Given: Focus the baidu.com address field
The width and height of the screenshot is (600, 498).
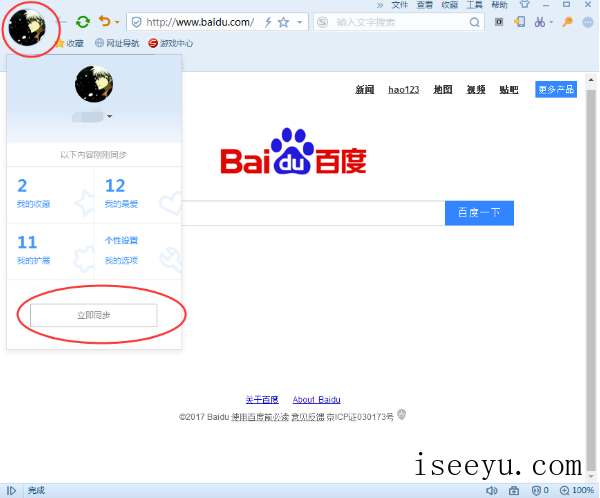Looking at the screenshot, I should (200, 22).
